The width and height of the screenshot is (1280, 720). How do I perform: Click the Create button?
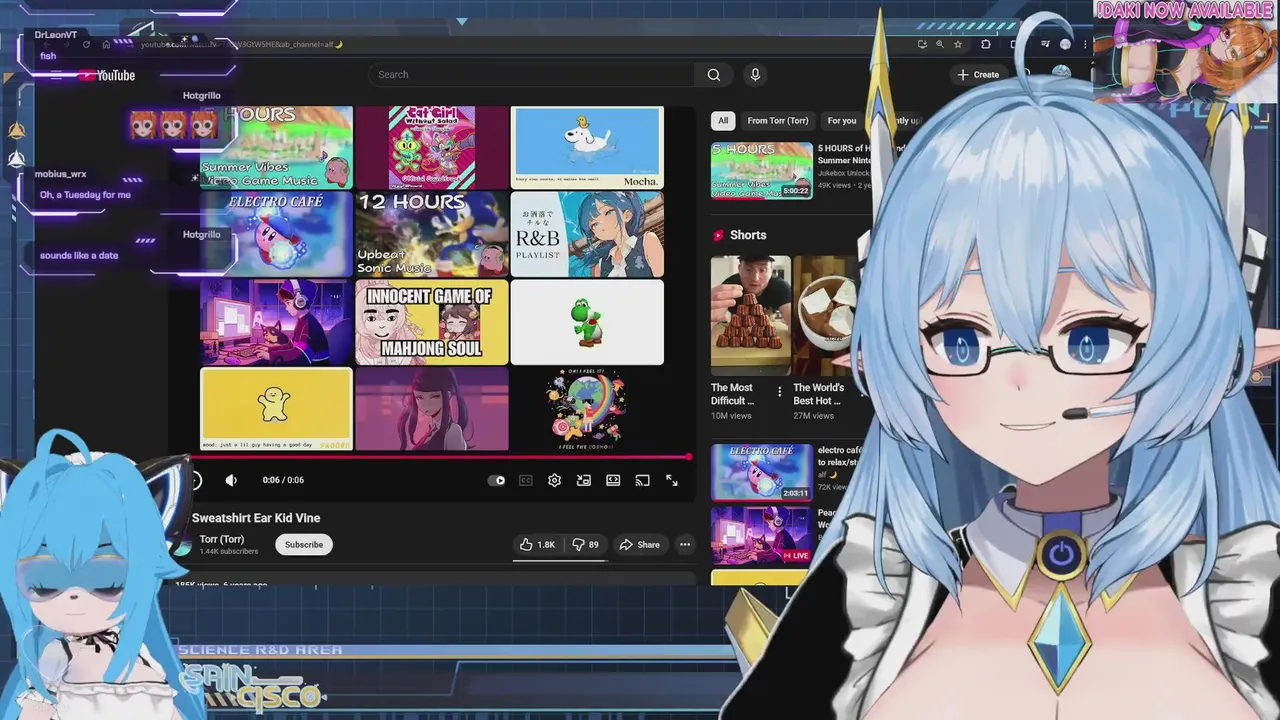click(978, 74)
